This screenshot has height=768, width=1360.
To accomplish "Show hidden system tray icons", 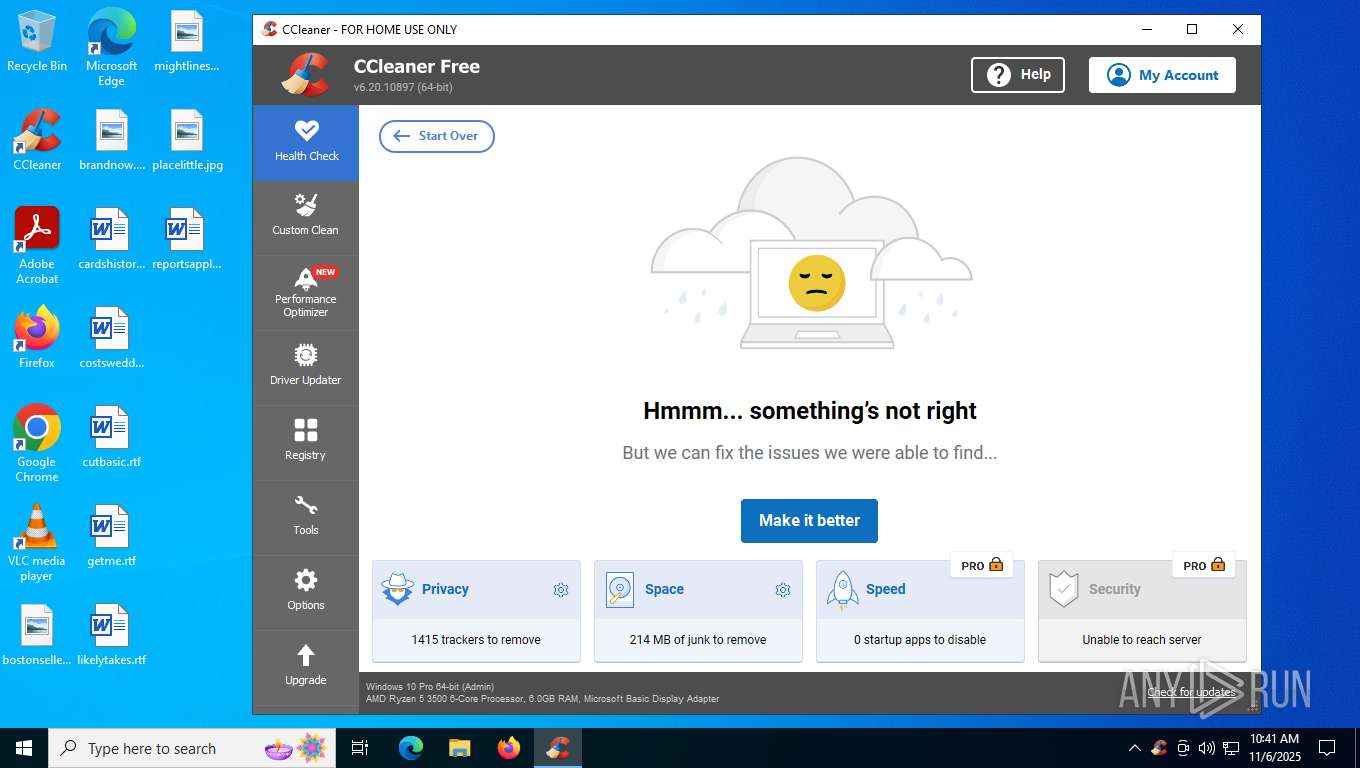I will point(1134,748).
